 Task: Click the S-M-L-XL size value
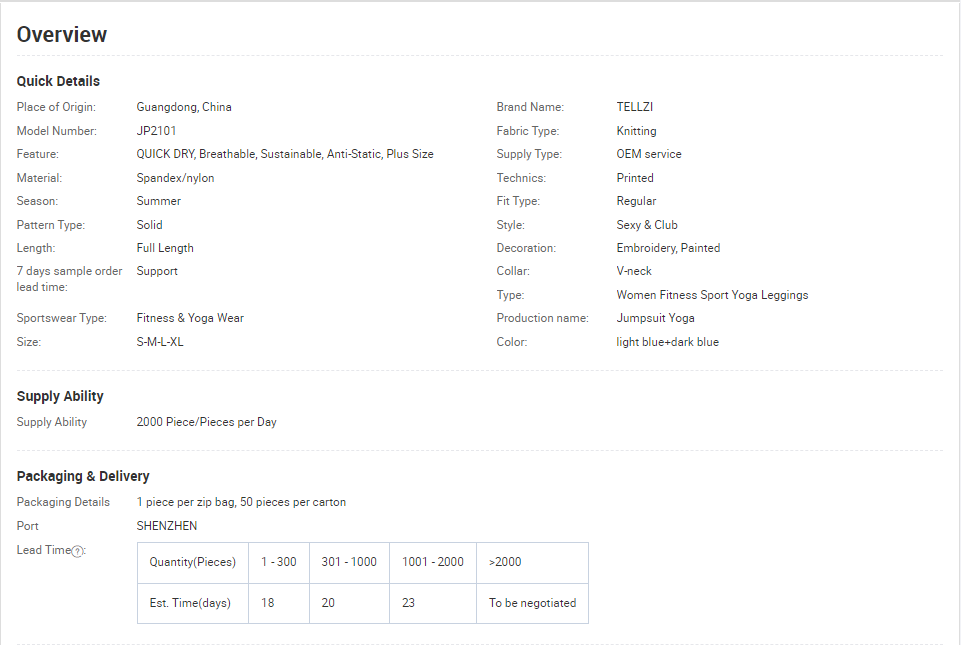point(160,342)
